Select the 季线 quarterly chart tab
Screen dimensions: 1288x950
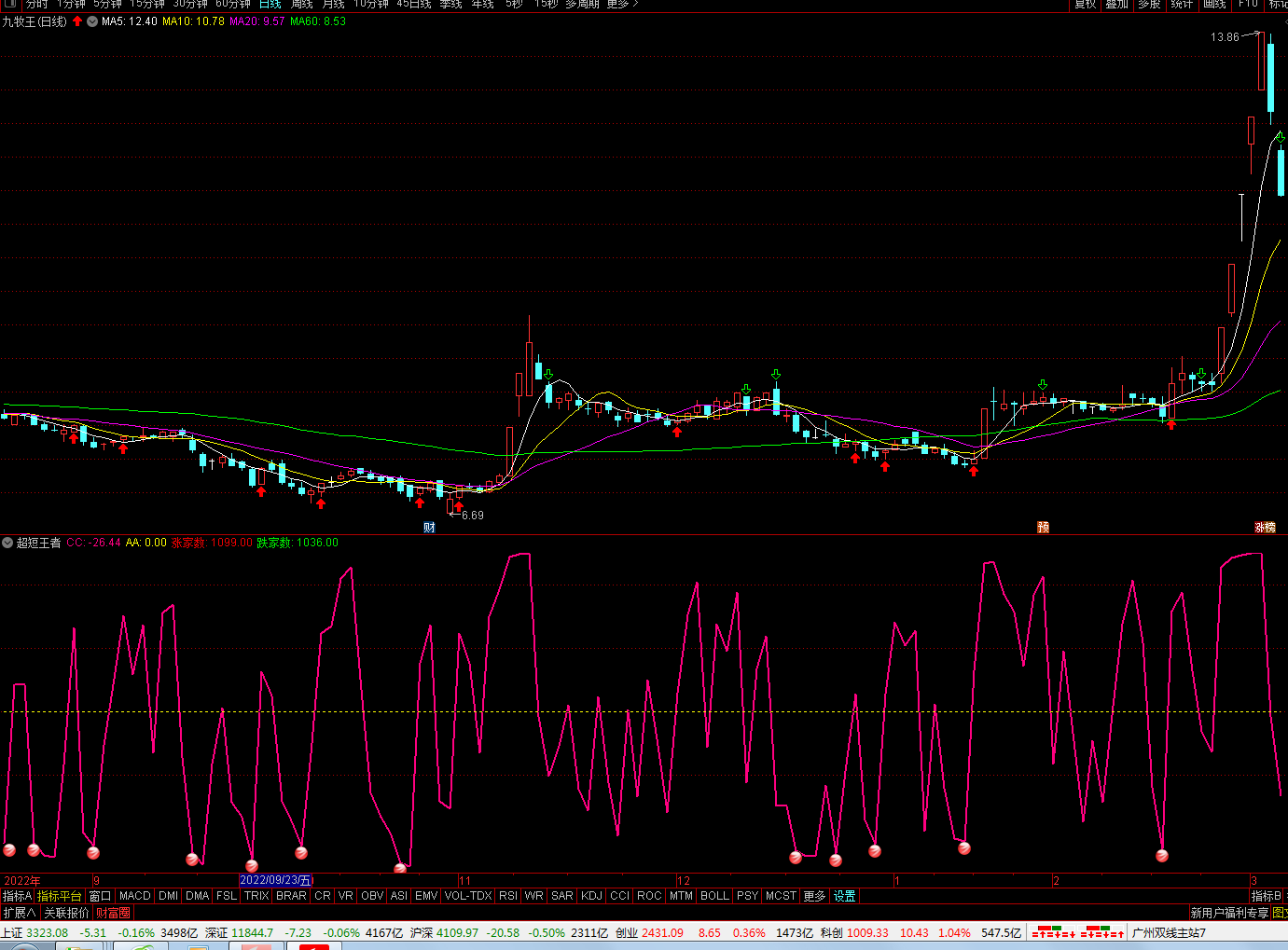451,4
